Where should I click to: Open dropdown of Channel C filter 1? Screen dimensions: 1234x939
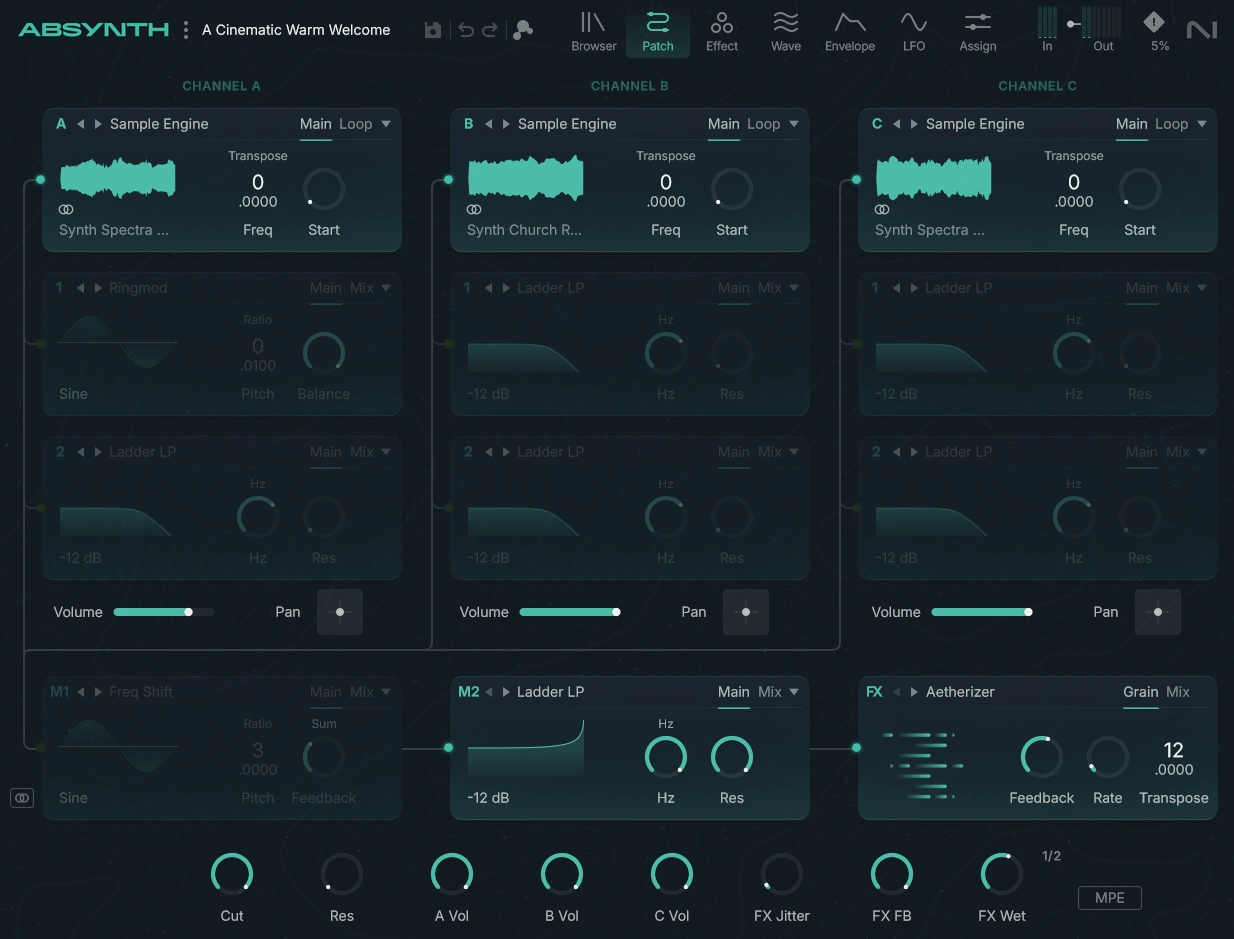[x=1202, y=288]
